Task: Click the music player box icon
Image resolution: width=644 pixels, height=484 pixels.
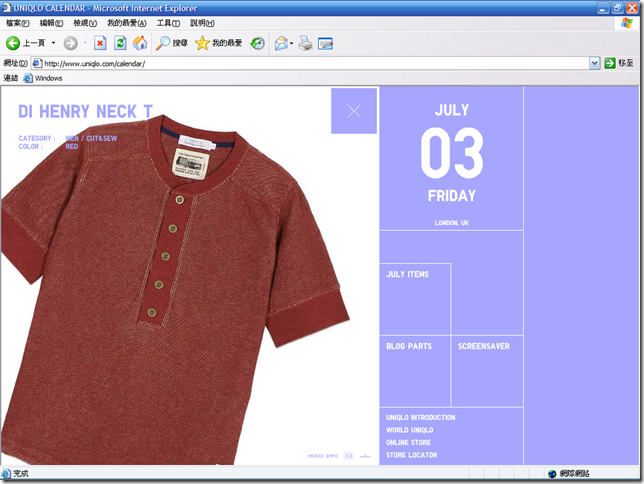Action: point(349,456)
